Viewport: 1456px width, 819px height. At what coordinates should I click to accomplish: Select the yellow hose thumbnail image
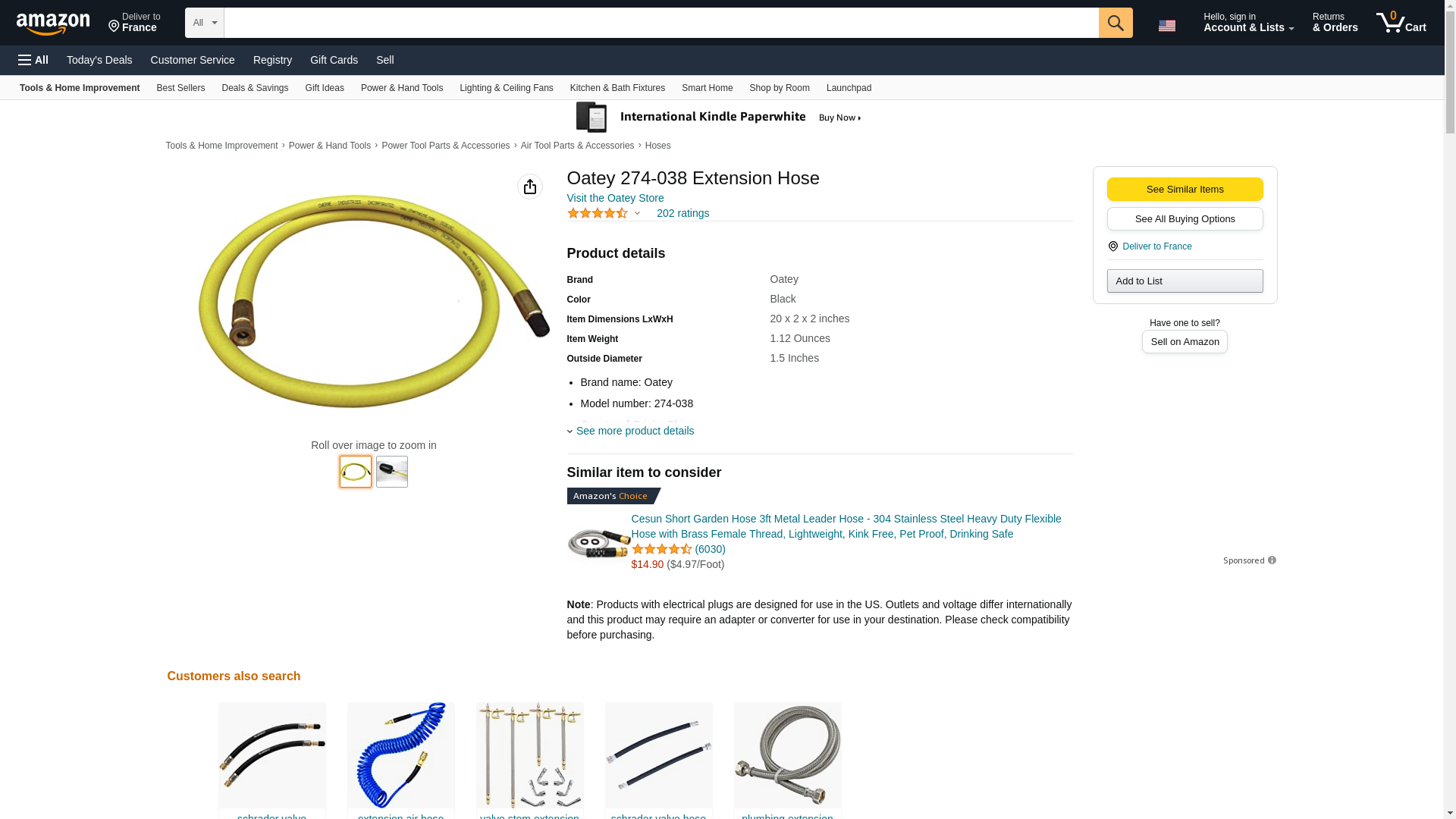(356, 472)
